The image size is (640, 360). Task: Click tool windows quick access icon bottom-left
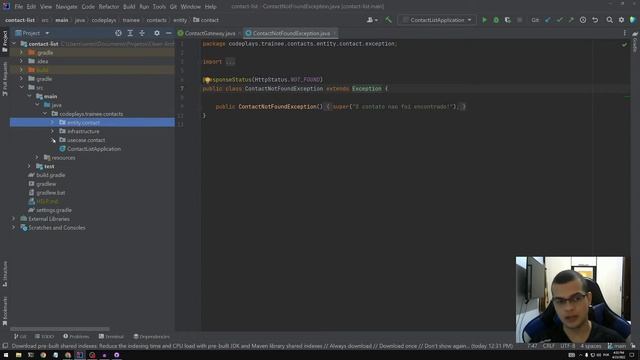point(5,346)
